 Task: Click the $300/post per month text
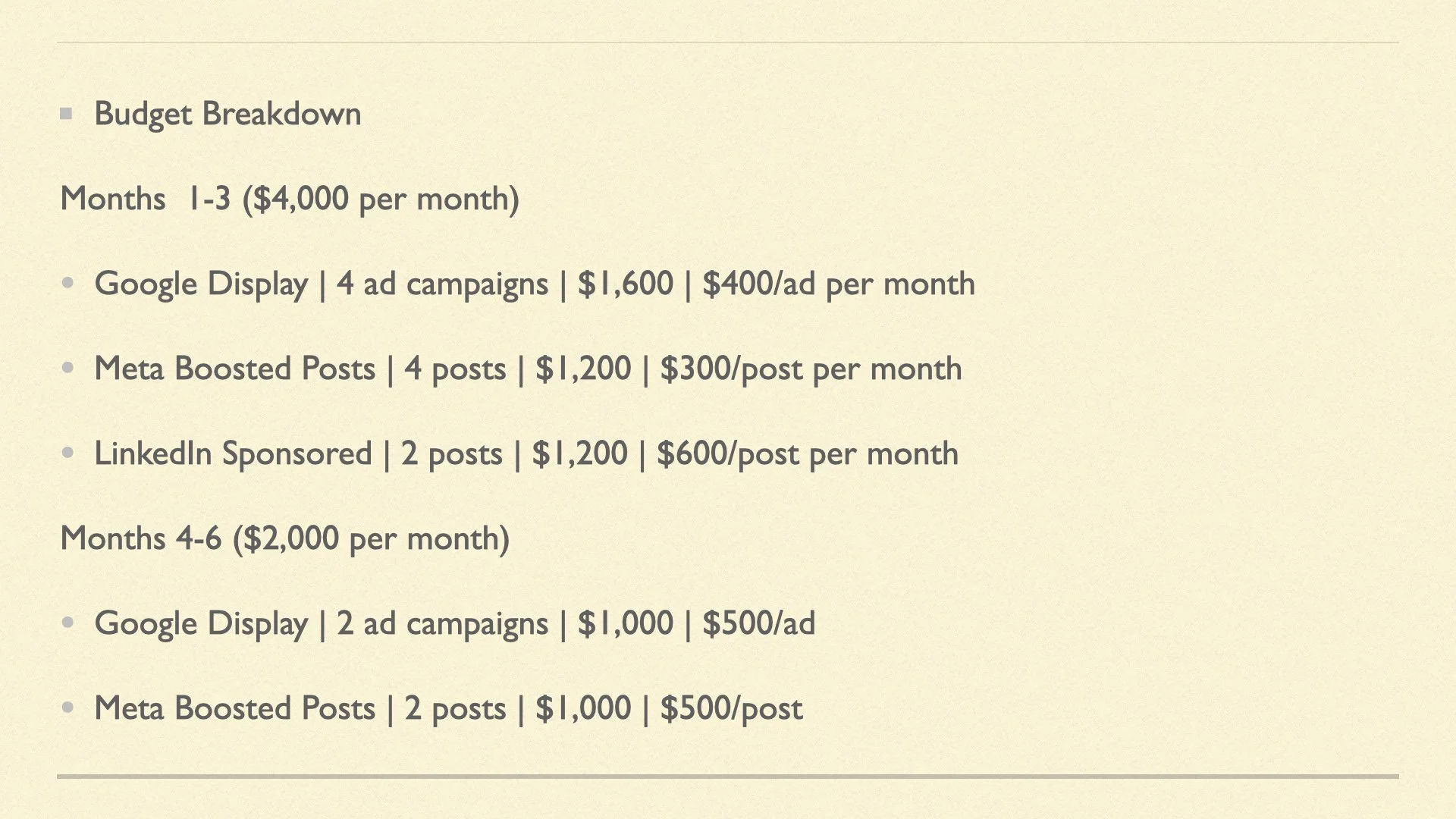[811, 369]
